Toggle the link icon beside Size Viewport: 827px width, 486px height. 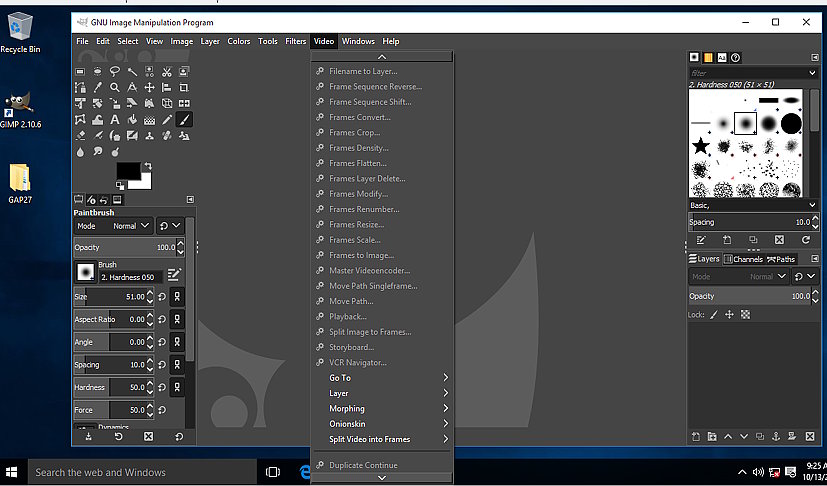(x=176, y=296)
